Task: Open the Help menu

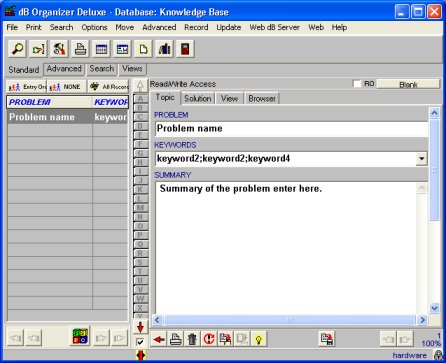Action: [x=339, y=27]
